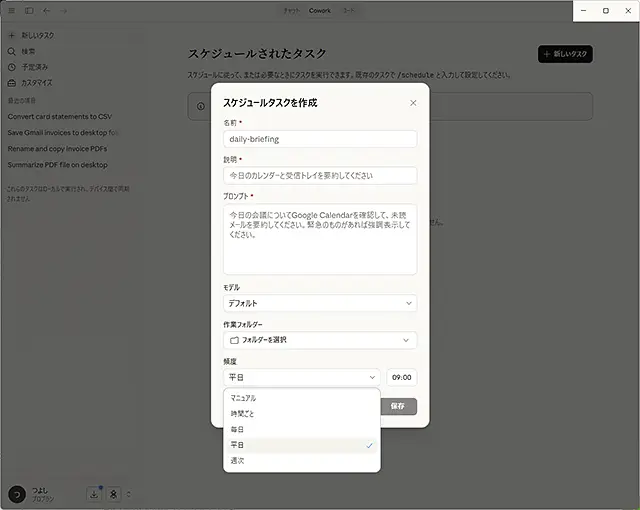The image size is (640, 510).
Task: Close the スケジュールタスクを作成 dialog
Action: pos(413,103)
